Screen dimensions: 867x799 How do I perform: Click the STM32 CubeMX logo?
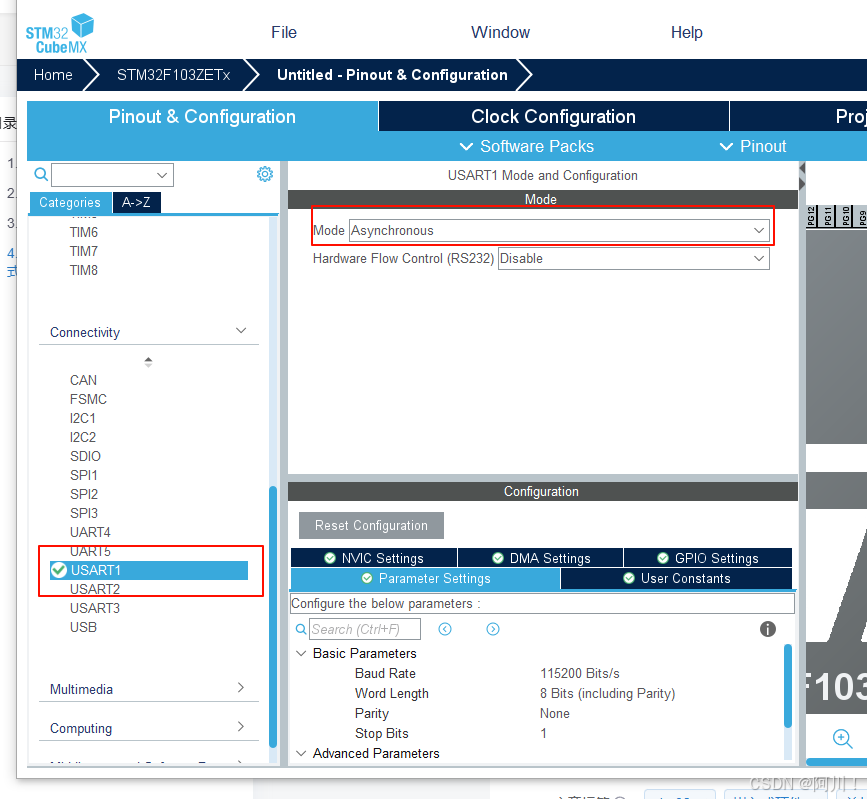point(59,34)
